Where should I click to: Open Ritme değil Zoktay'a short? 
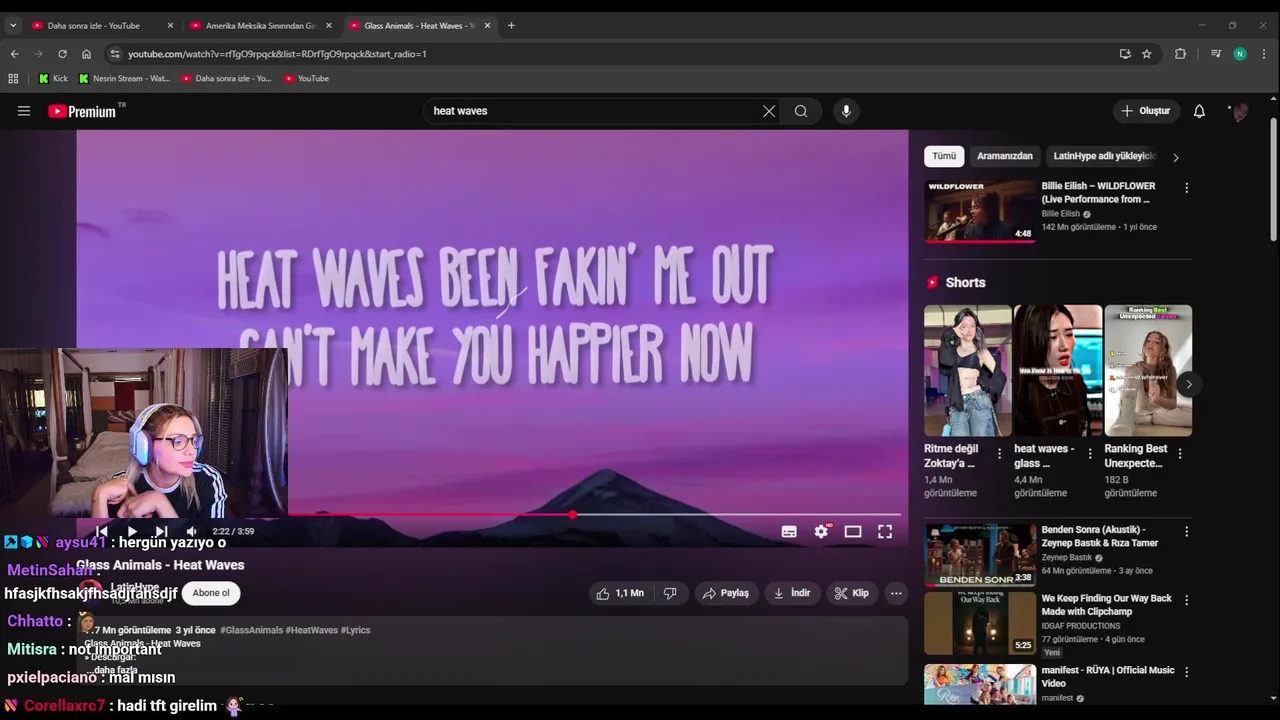point(967,371)
